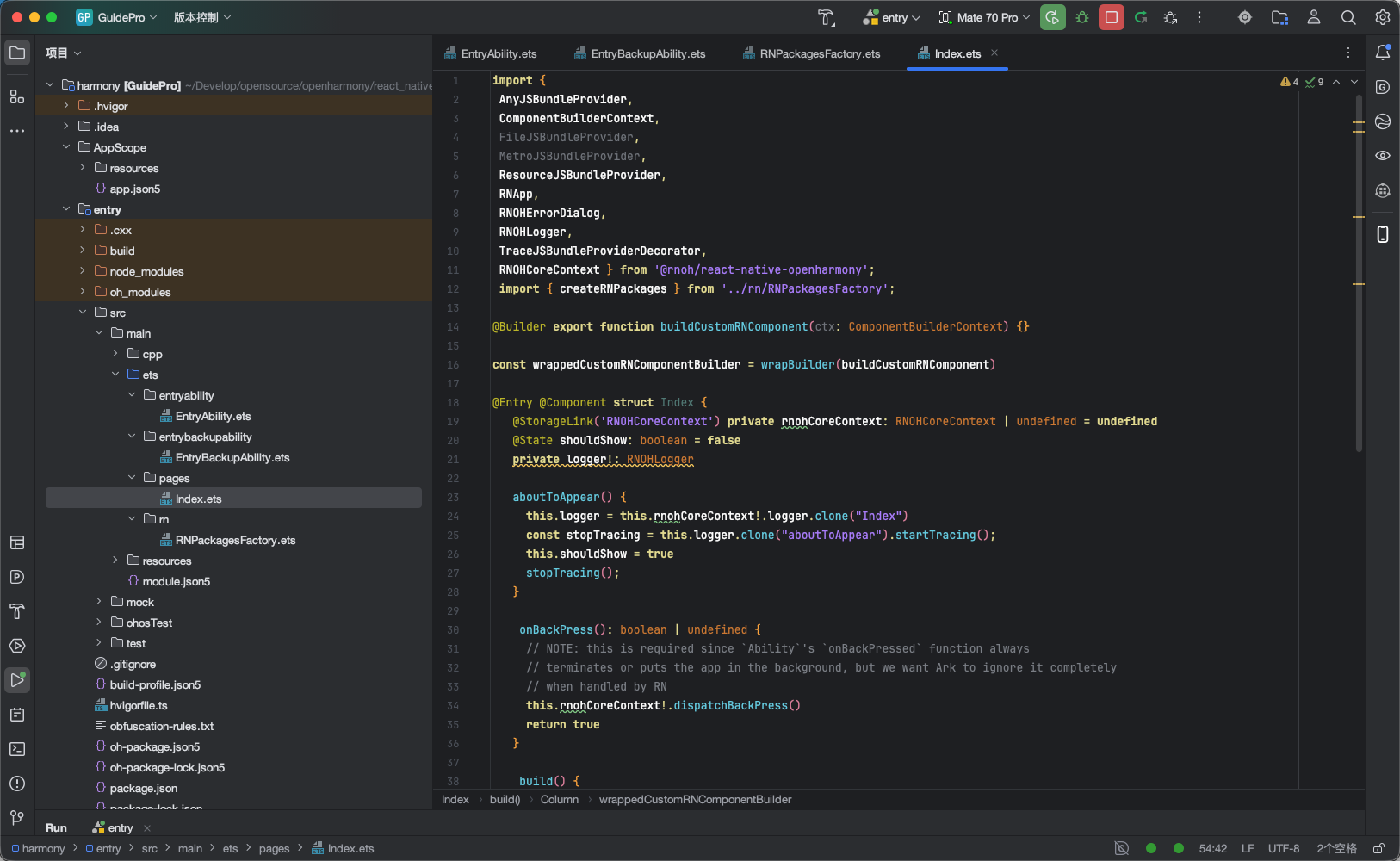Click the read-only lock icon in status bar

coord(1378,848)
